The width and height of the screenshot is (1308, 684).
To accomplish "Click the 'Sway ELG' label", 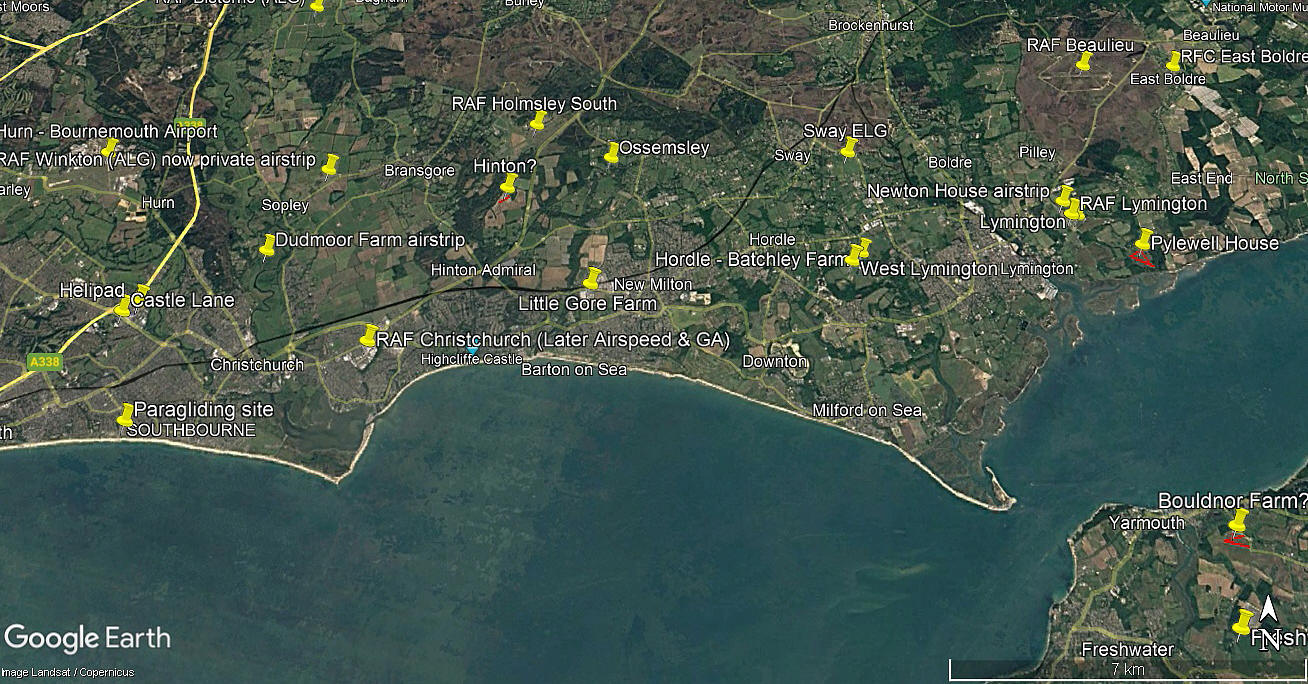I will (845, 131).
